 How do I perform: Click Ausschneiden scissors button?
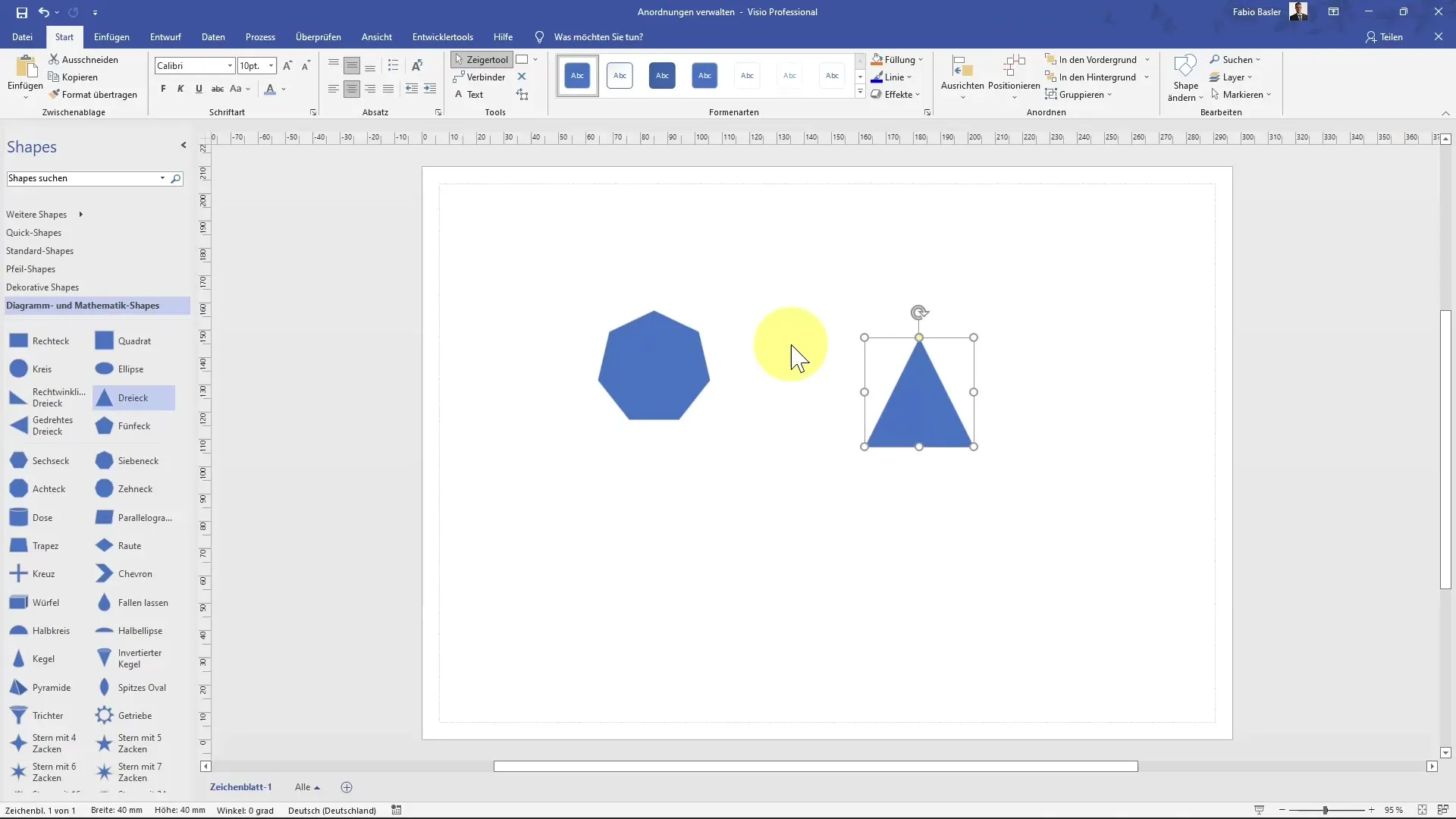pyautogui.click(x=83, y=59)
